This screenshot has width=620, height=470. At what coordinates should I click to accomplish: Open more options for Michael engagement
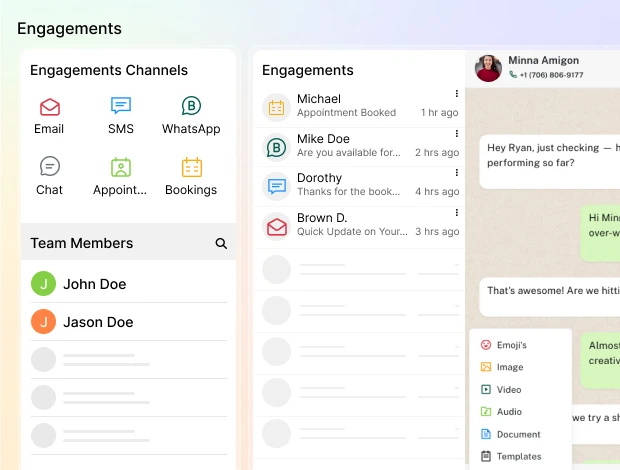[457, 93]
